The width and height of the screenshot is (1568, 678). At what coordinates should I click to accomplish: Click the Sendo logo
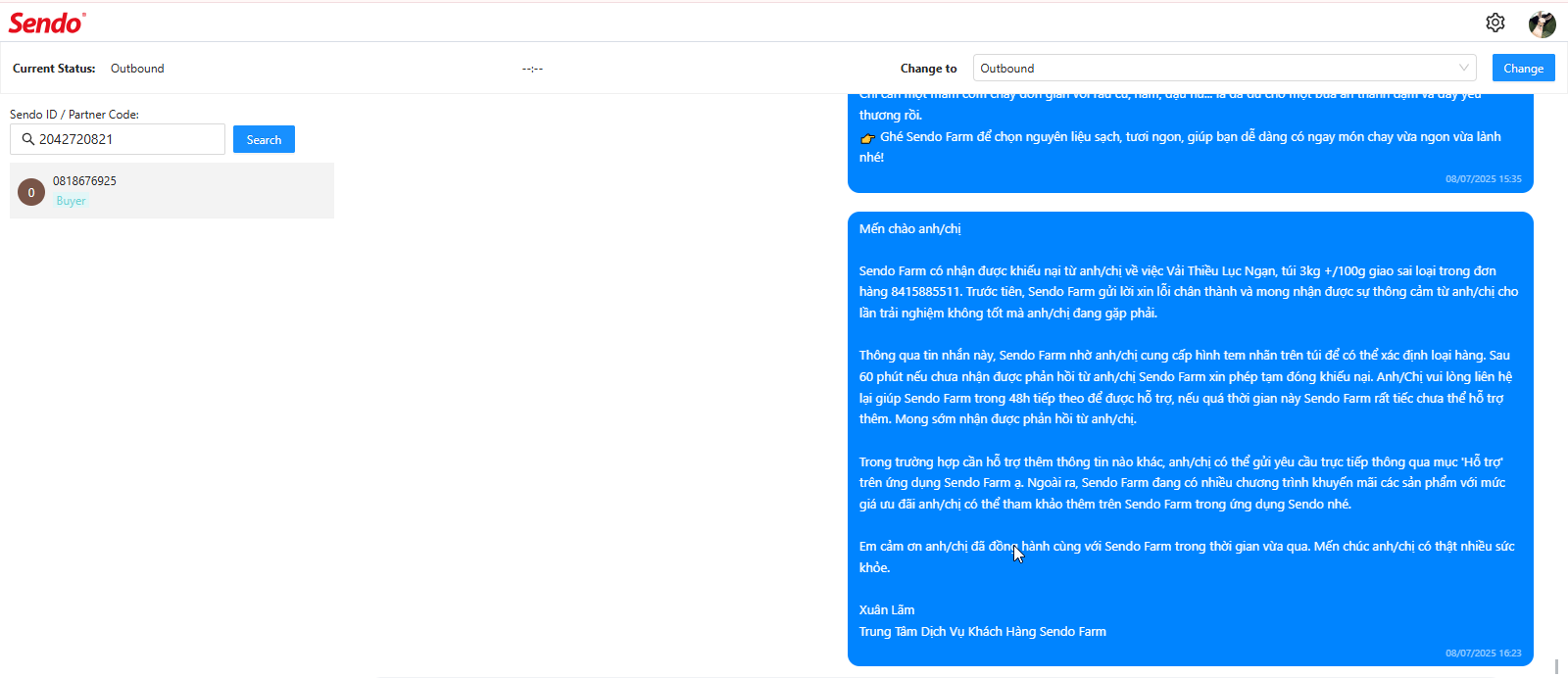pos(47,23)
